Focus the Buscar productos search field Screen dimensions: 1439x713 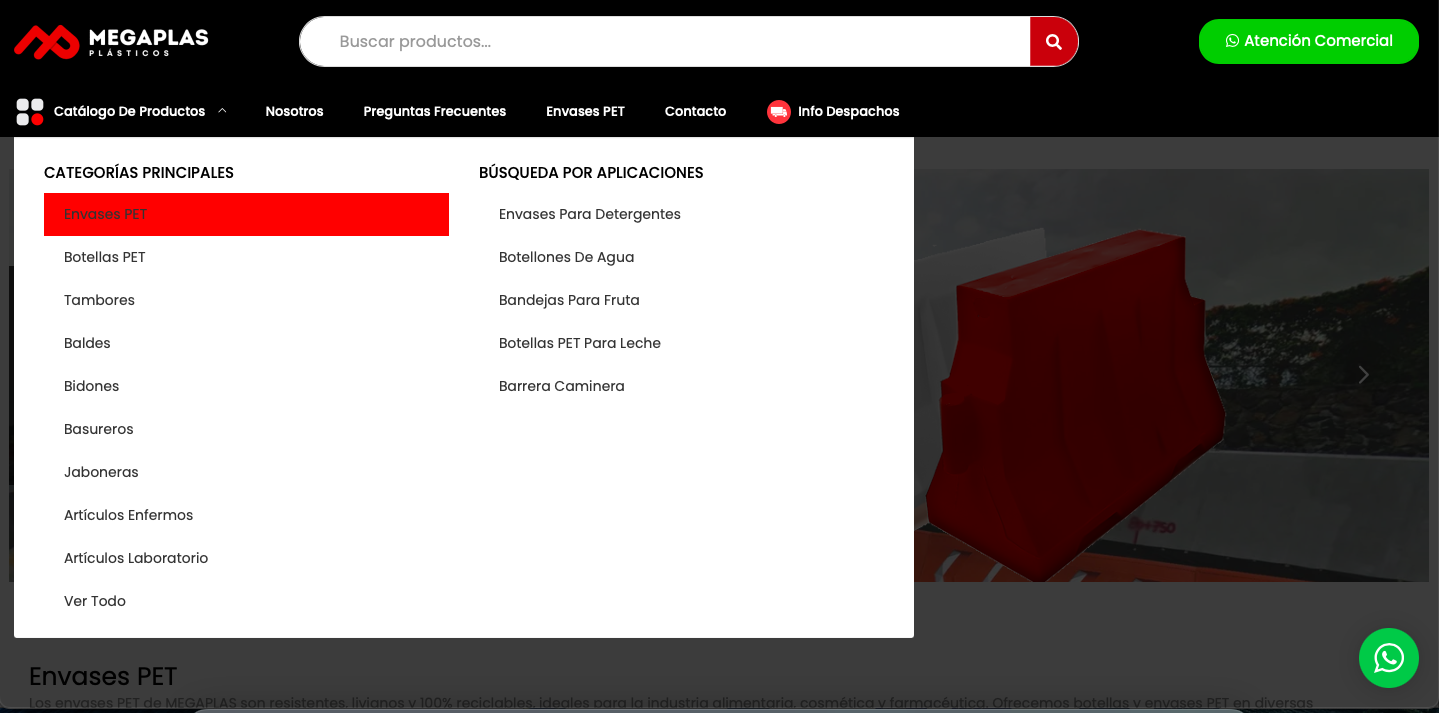coord(665,41)
